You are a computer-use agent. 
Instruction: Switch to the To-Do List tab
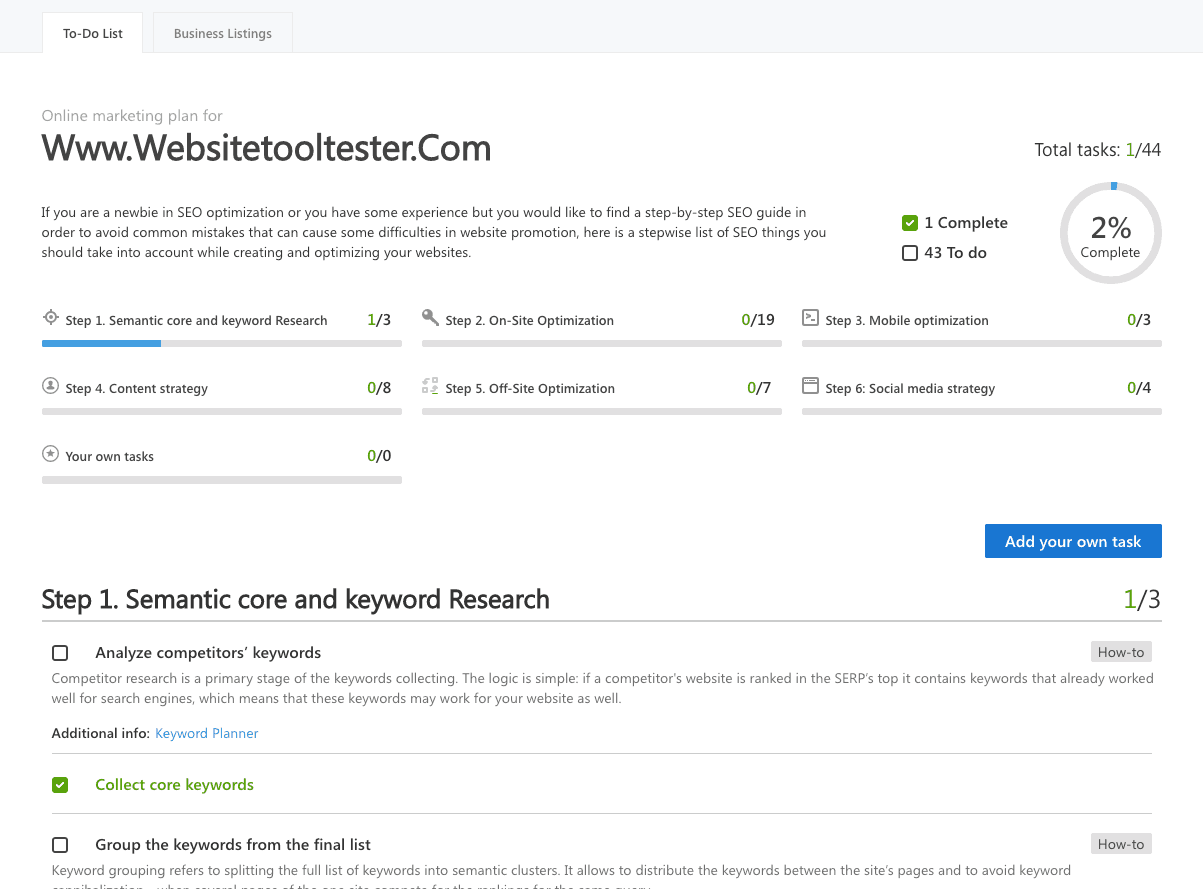(x=93, y=33)
